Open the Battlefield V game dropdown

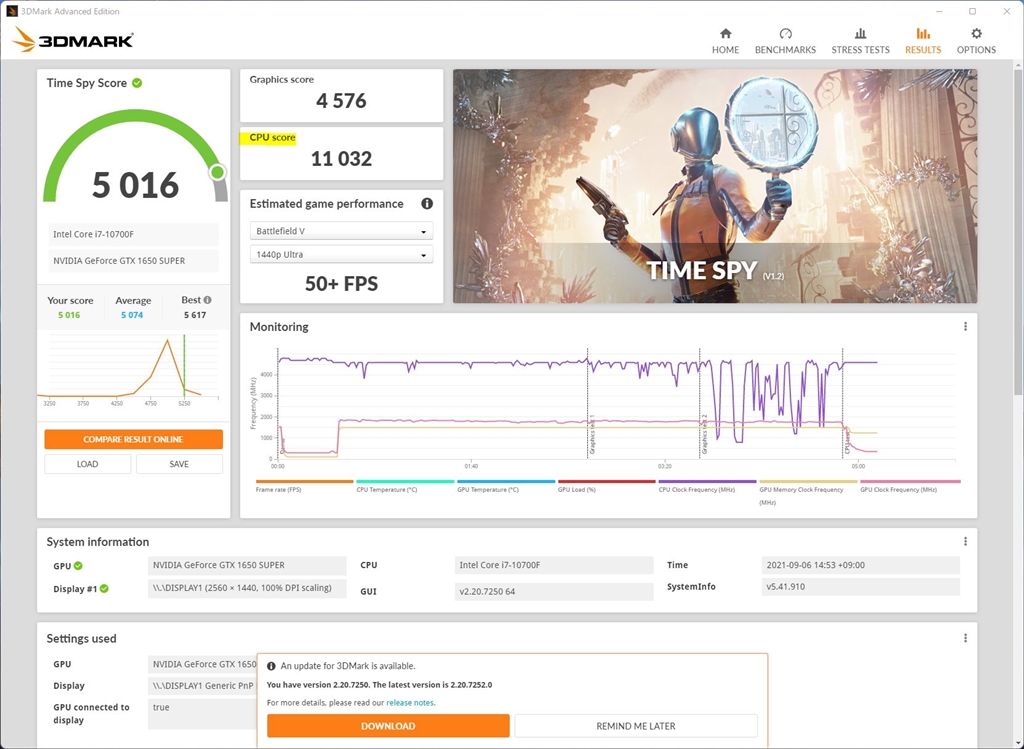point(341,231)
